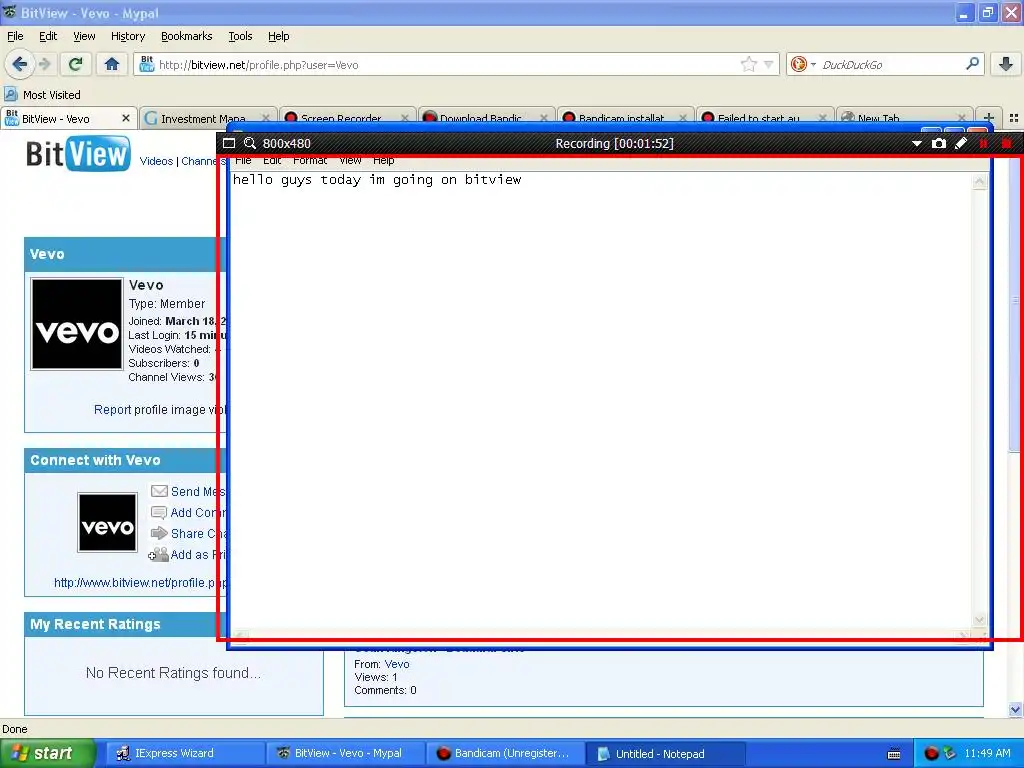Click the large Vevo profile picture

(77, 325)
